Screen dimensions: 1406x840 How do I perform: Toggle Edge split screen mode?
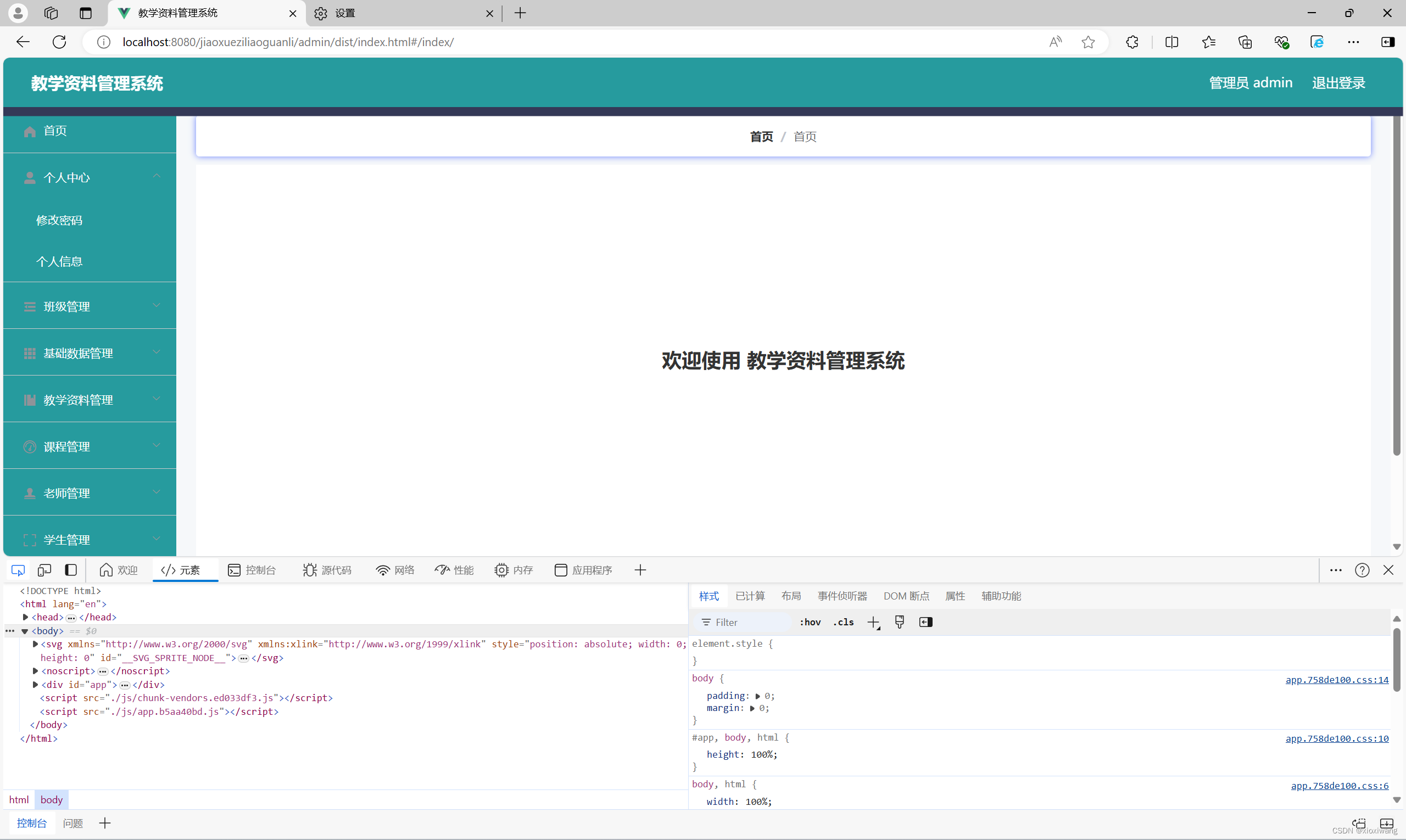pyautogui.click(x=1171, y=41)
